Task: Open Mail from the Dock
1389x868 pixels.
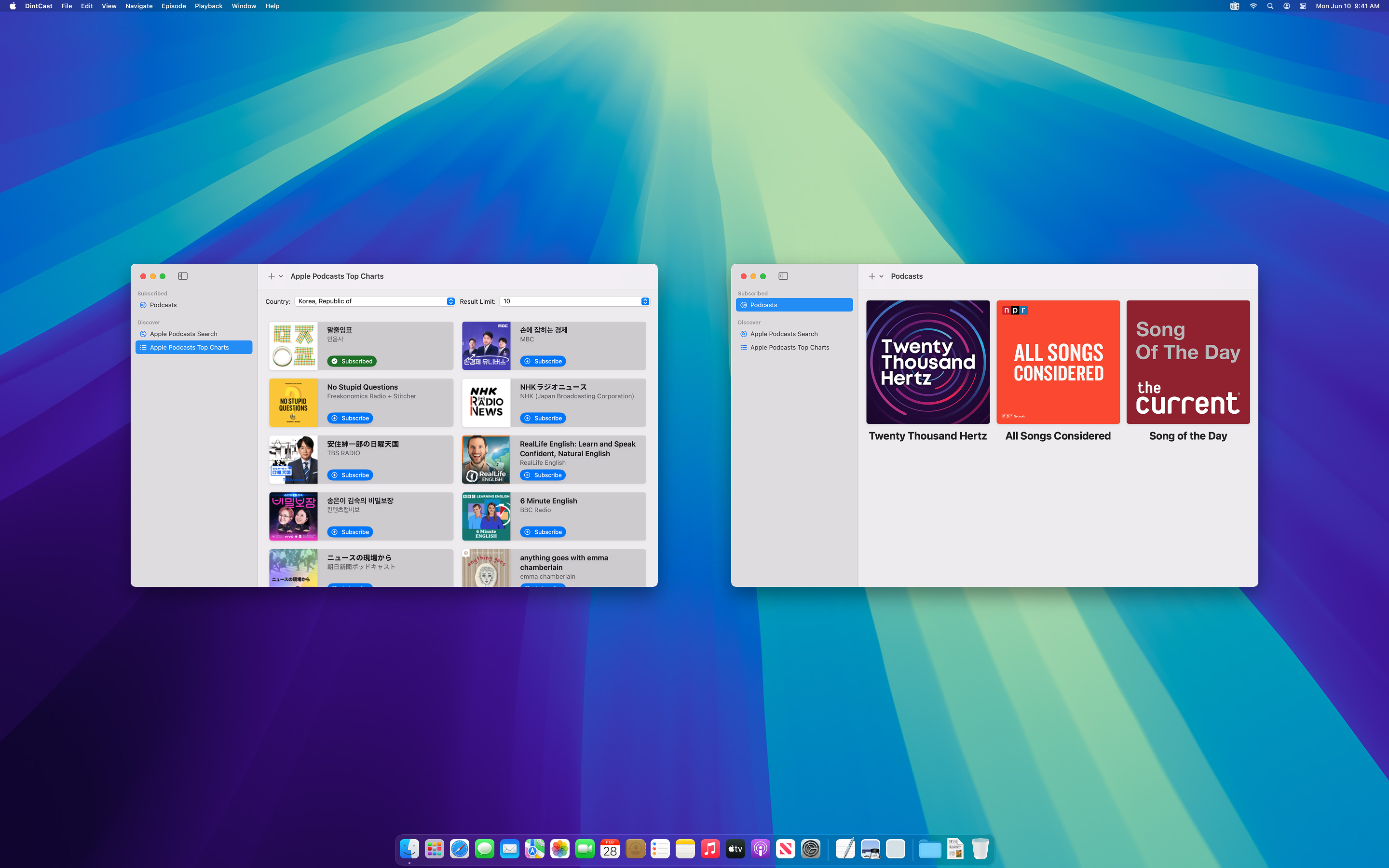Action: click(x=510, y=849)
